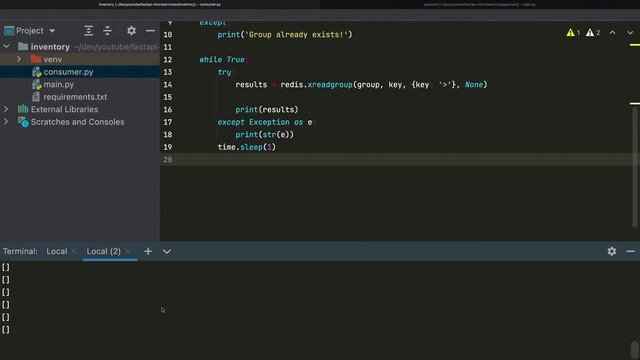The width and height of the screenshot is (640, 360).
Task: Go to previous highlighted error arrow
Action: tap(613, 33)
